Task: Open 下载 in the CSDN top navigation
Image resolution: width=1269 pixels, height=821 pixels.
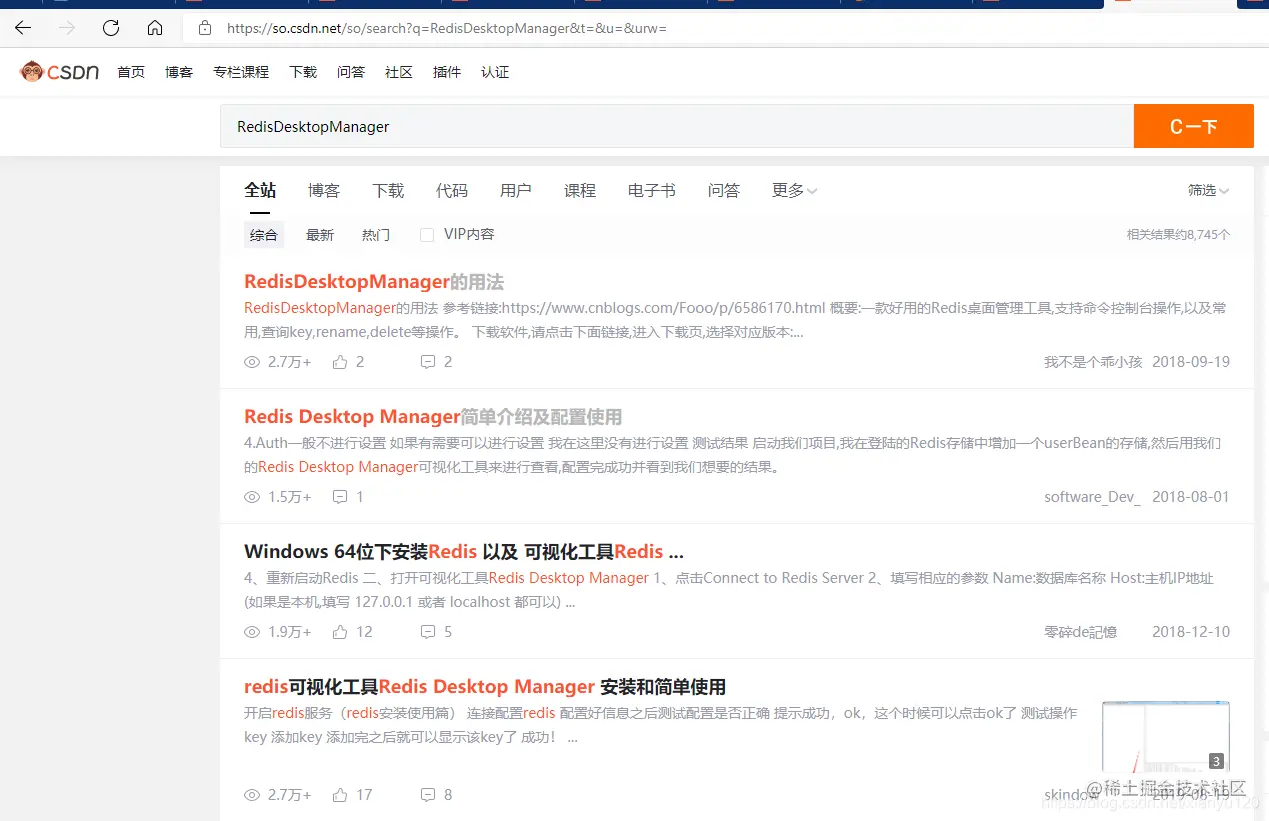Action: pyautogui.click(x=303, y=72)
